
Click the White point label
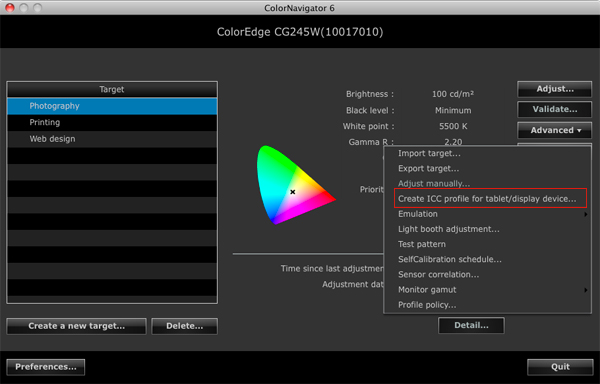(x=368, y=126)
